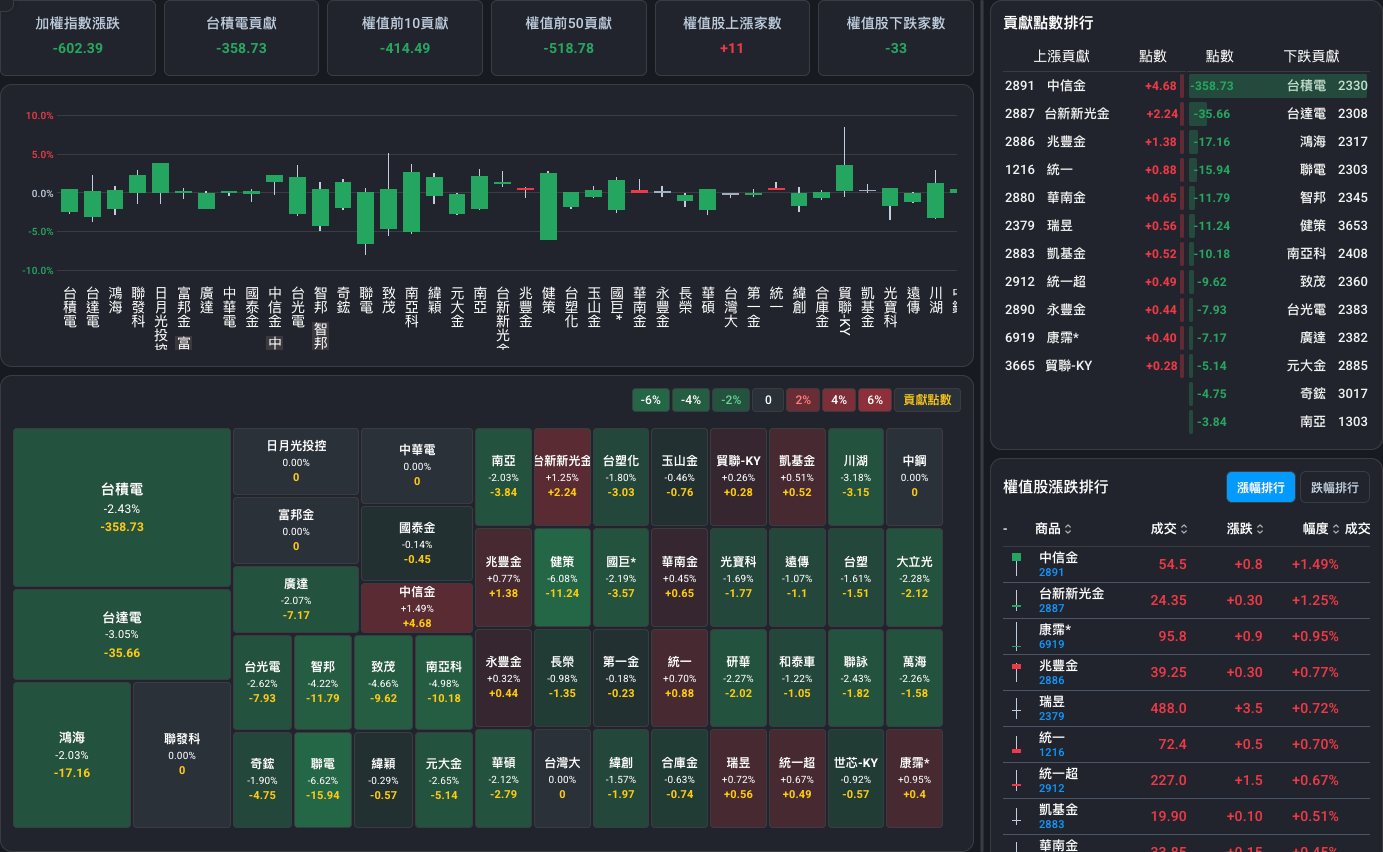
Task: Click the 貢獻點數 legend button above heatmap
Action: pyautogui.click(x=927, y=400)
